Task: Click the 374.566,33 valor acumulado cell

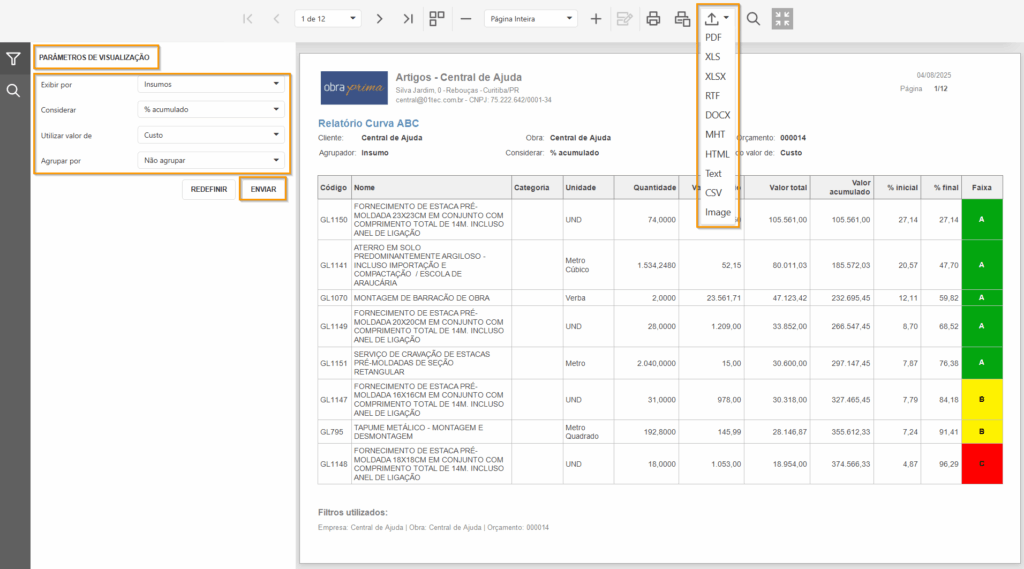Action: (841, 464)
